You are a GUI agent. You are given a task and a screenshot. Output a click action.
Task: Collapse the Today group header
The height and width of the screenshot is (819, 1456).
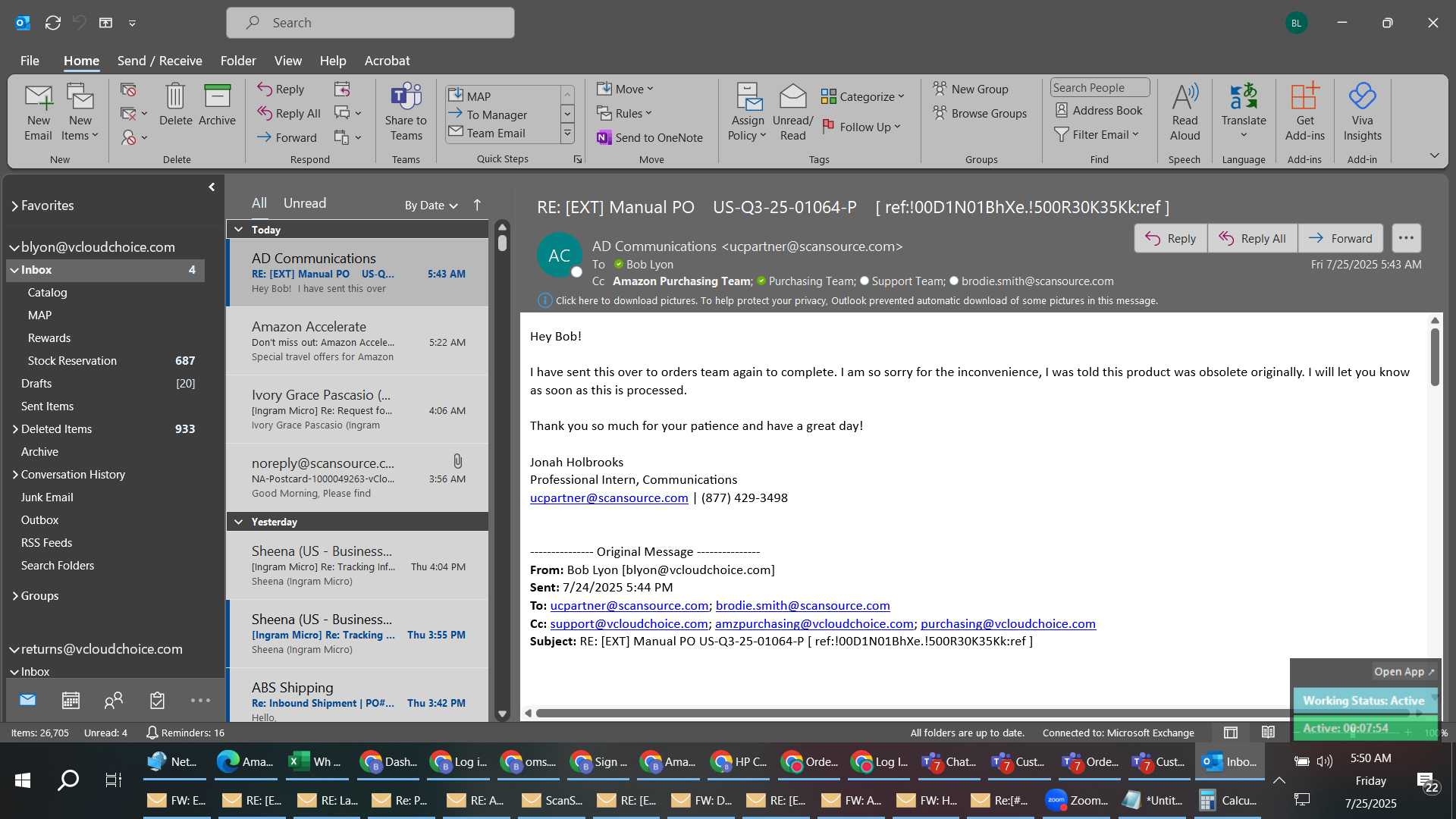pos(238,230)
